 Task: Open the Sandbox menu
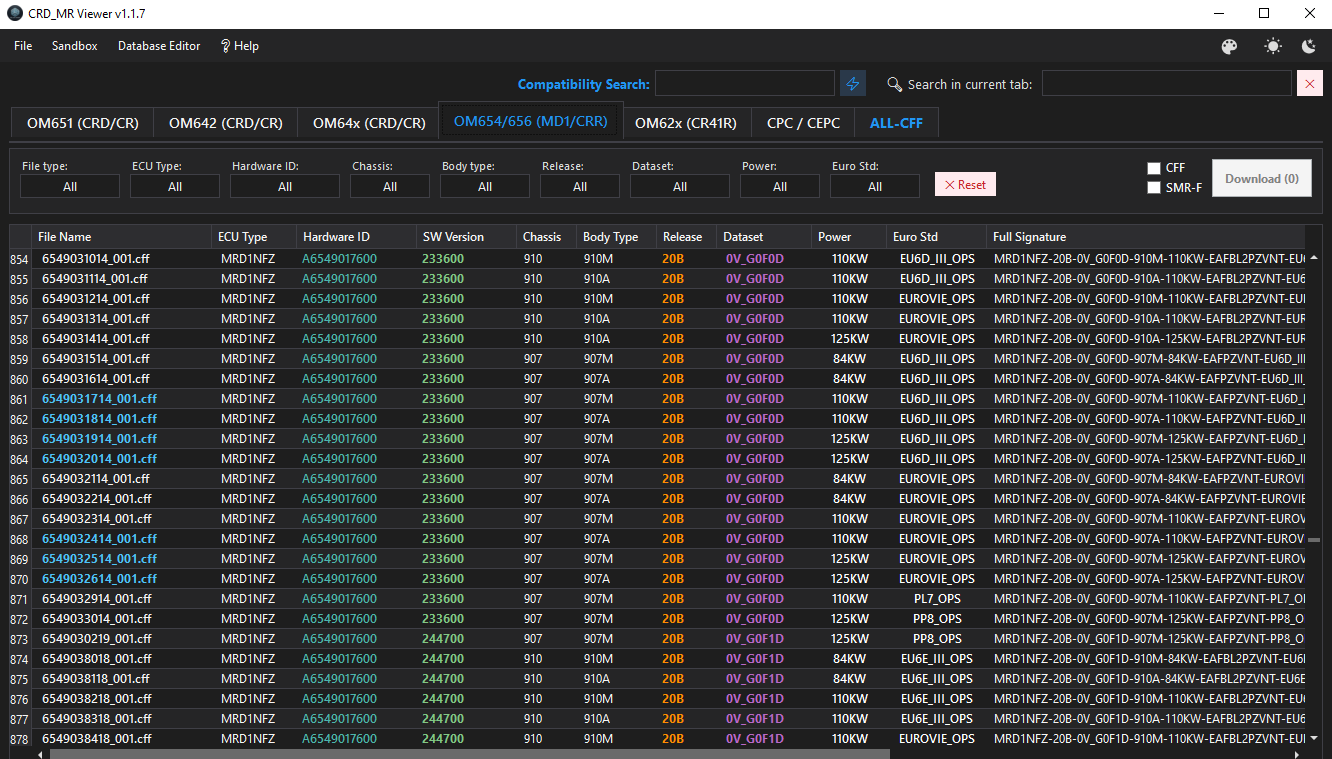[75, 46]
